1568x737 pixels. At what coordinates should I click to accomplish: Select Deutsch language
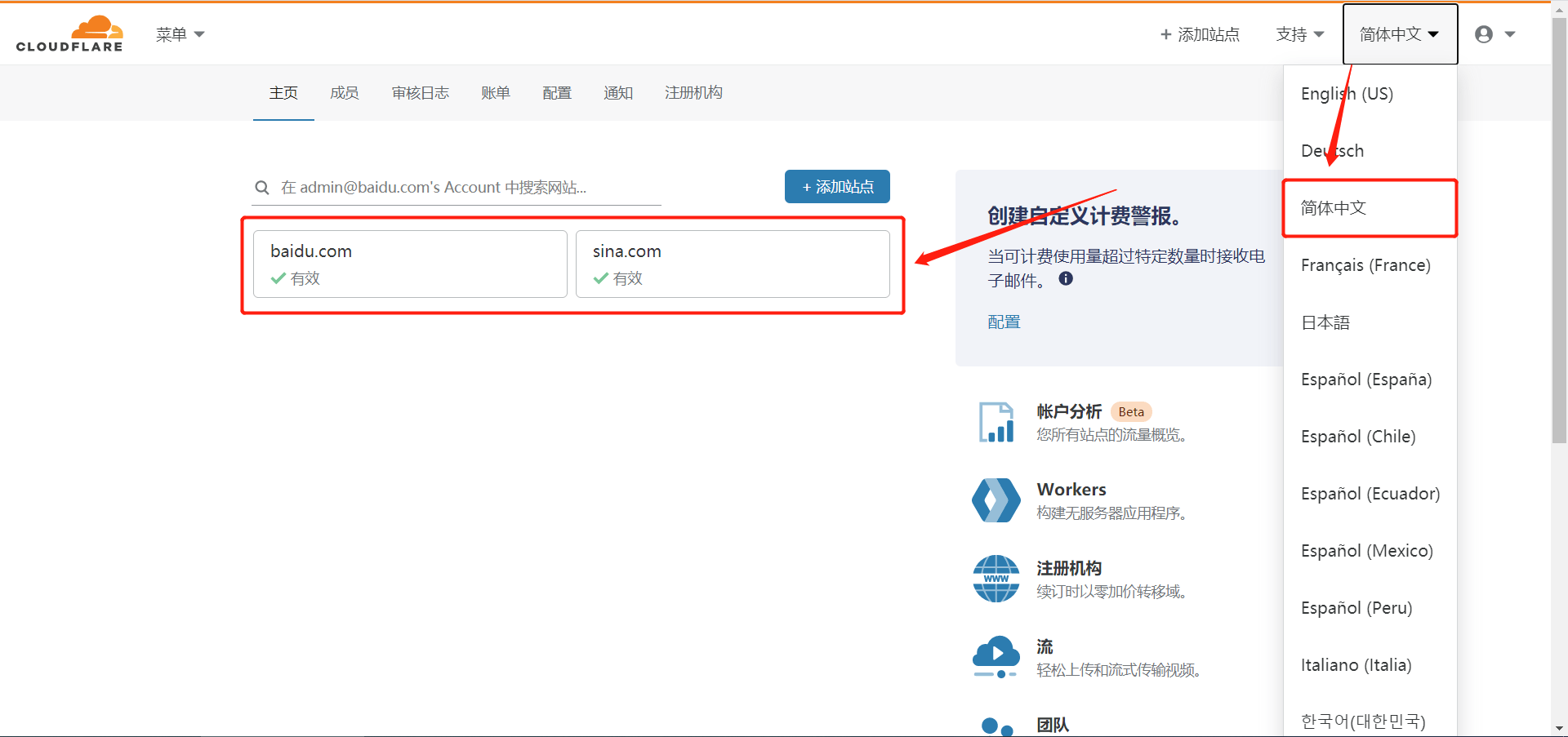tap(1370, 151)
